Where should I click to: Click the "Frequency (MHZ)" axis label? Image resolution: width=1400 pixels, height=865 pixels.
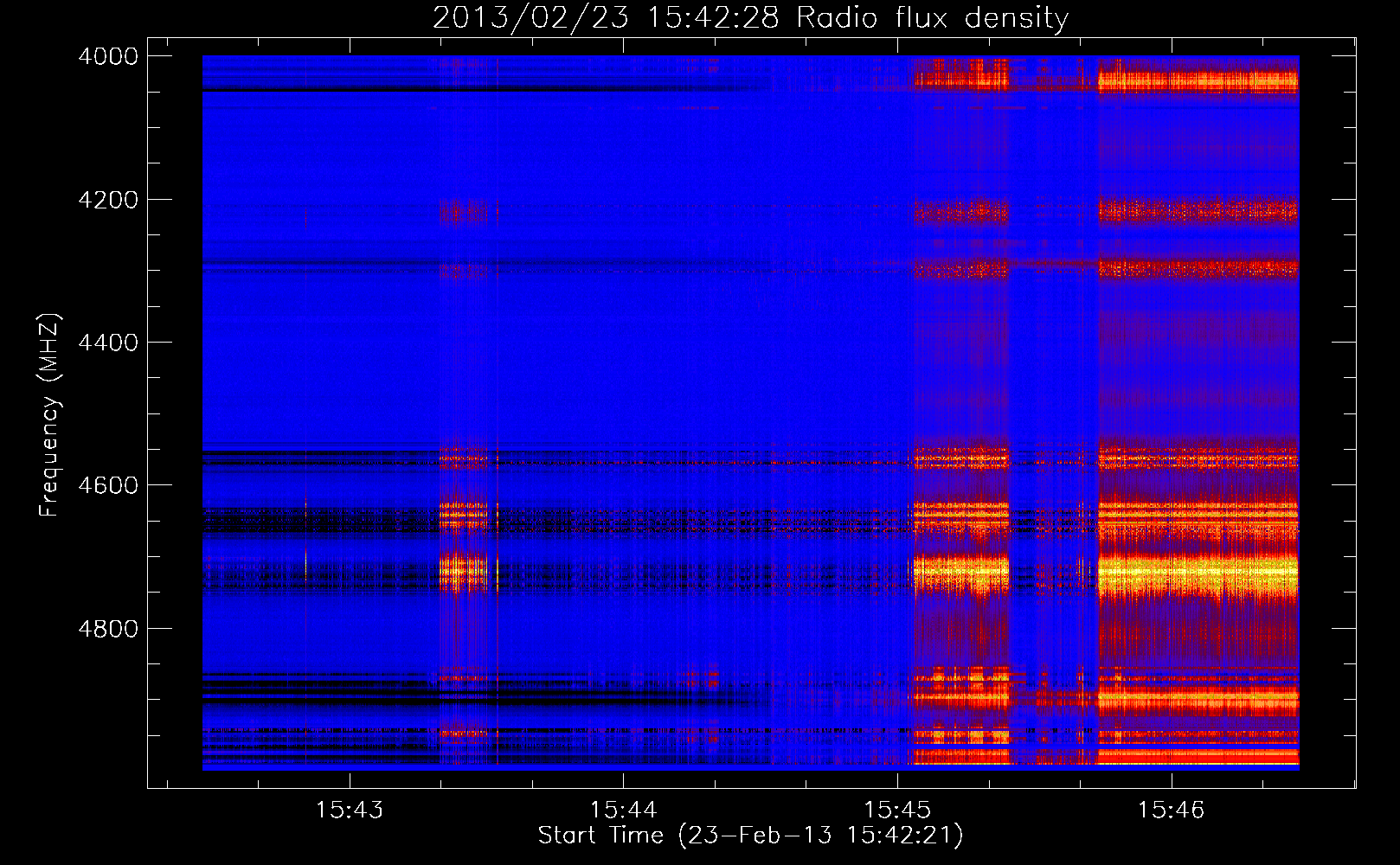pos(50,415)
